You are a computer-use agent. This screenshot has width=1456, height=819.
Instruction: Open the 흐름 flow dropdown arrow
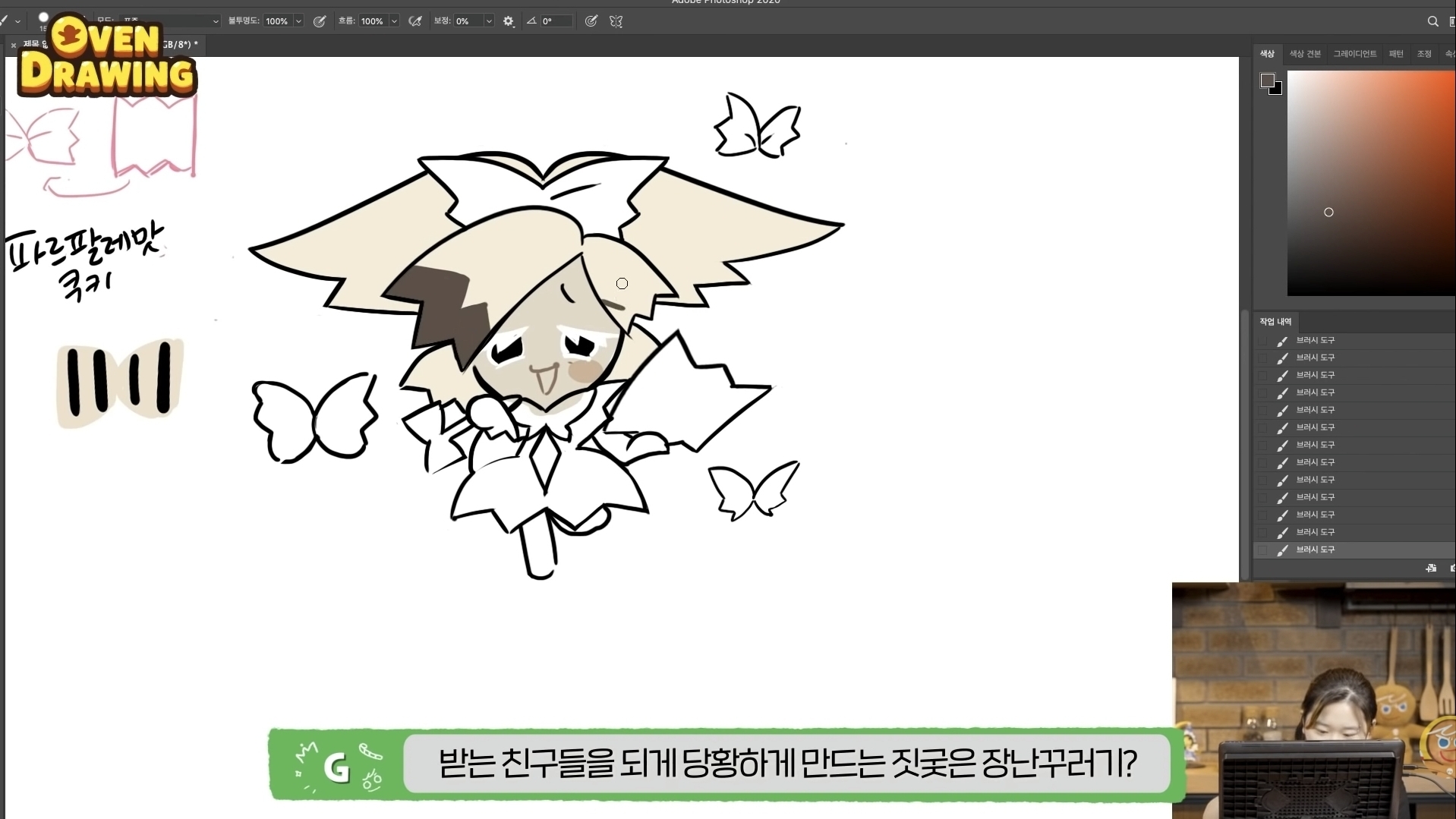[x=394, y=21]
